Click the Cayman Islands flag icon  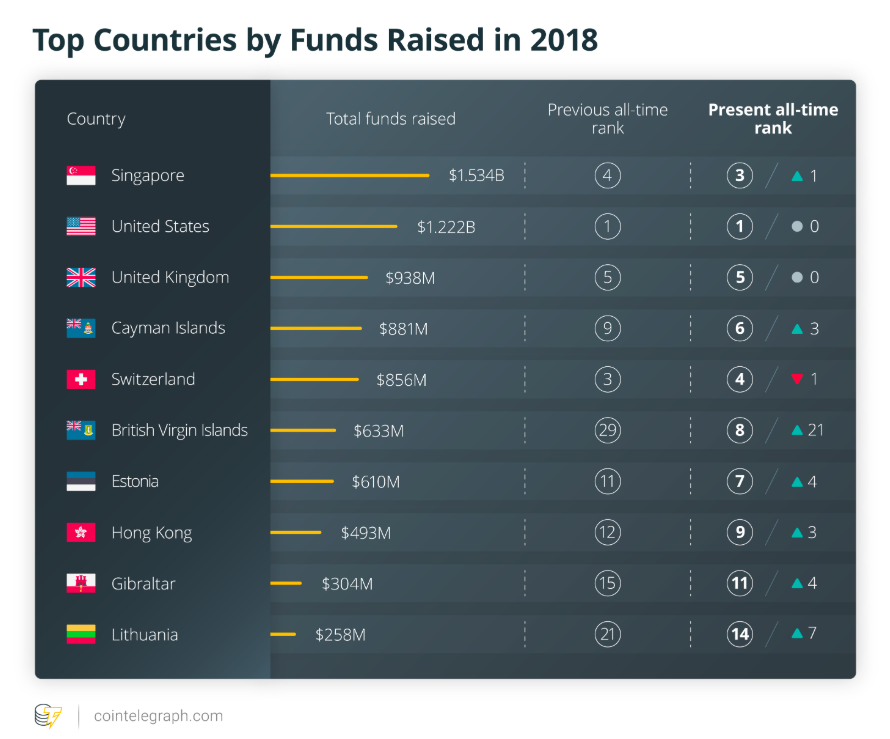(x=81, y=329)
